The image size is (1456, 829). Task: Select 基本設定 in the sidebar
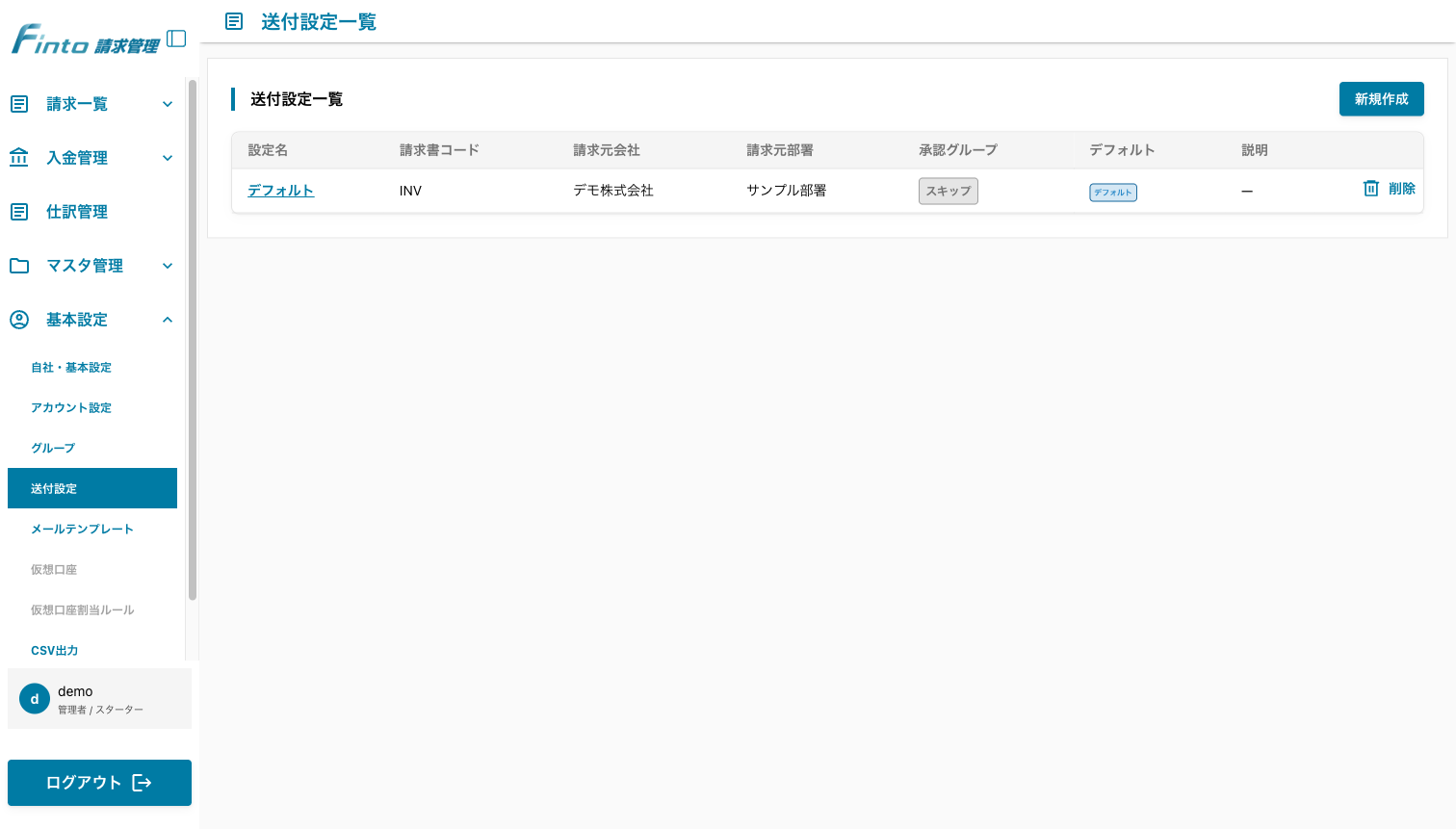(x=92, y=320)
